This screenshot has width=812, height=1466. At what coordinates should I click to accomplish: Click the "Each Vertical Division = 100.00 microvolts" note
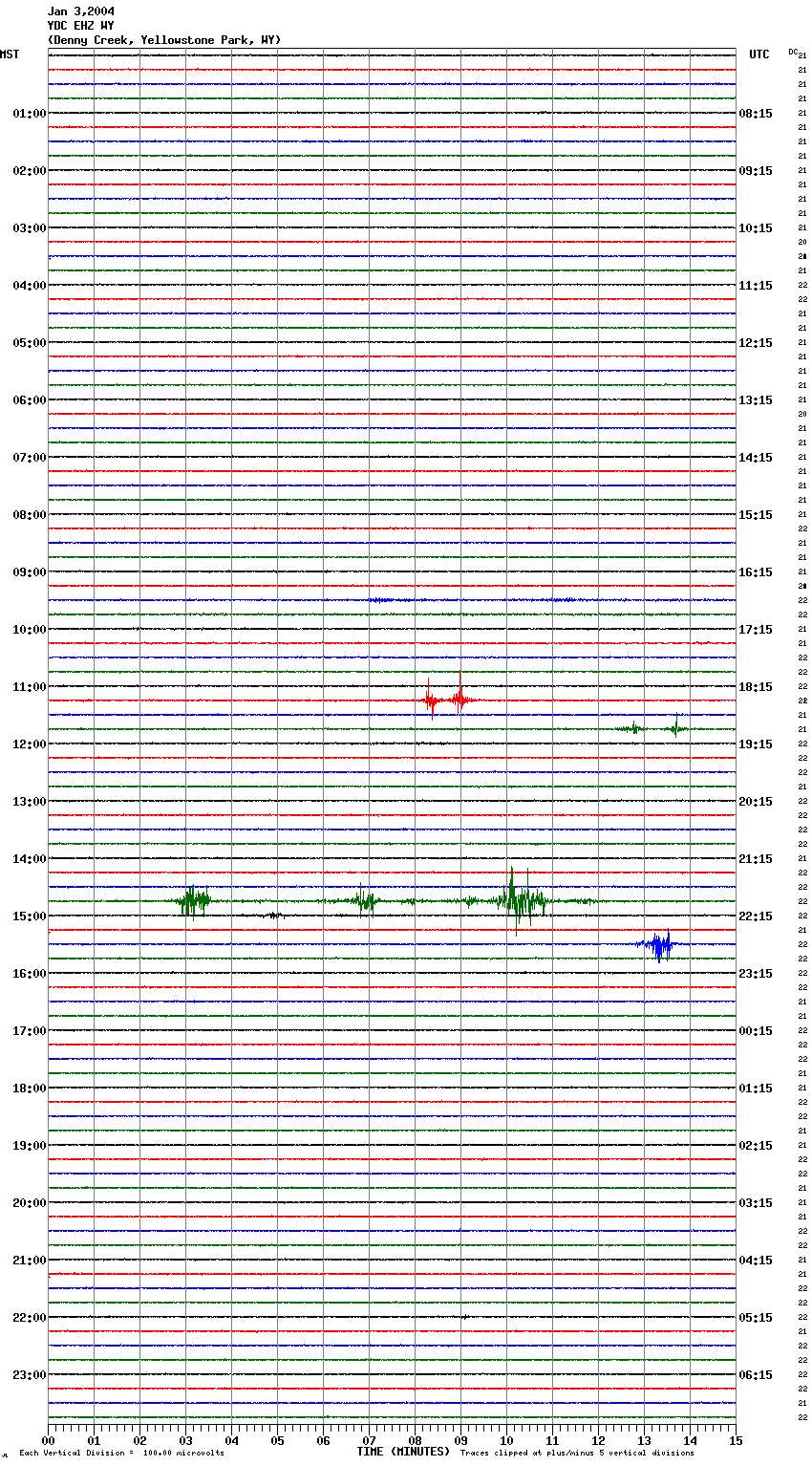(122, 1454)
